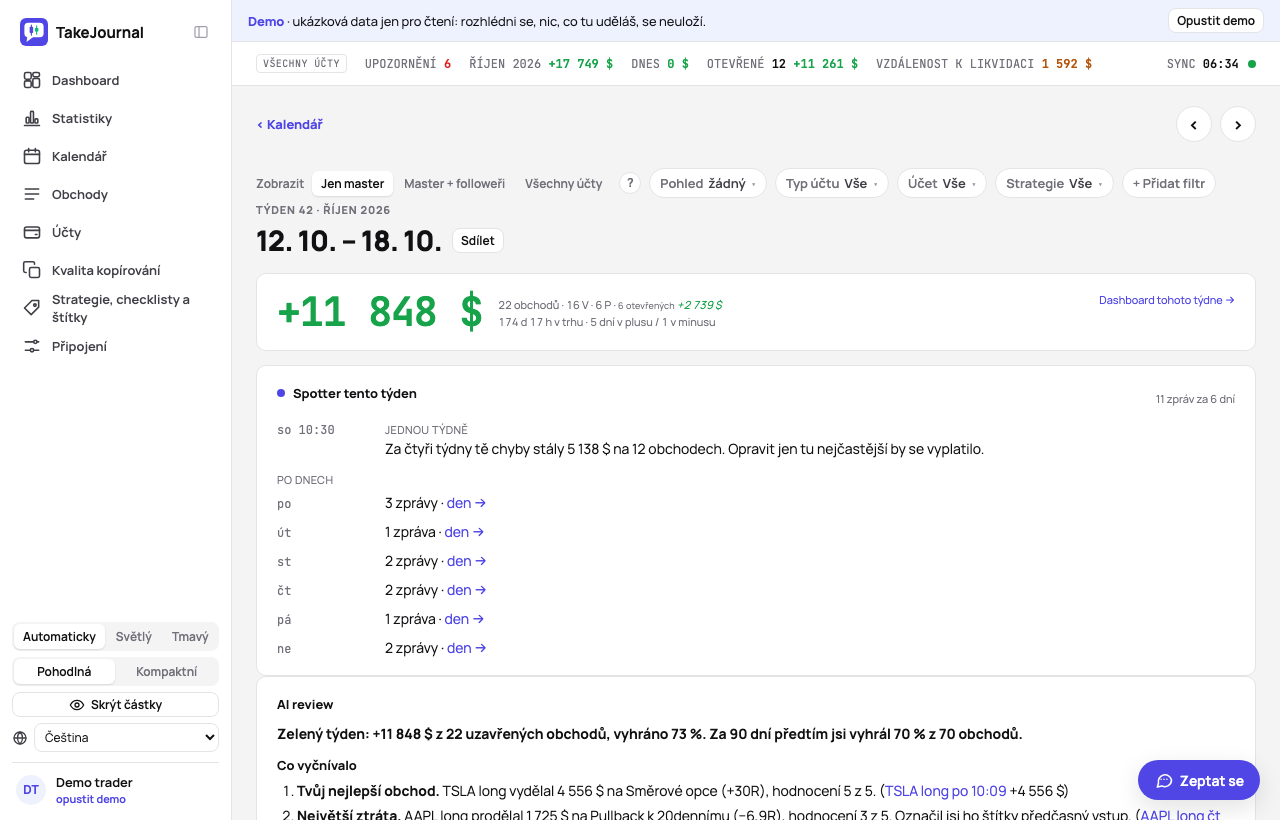The height and width of the screenshot is (820, 1280).
Task: Go to the previous week arrow
Action: [1194, 124]
